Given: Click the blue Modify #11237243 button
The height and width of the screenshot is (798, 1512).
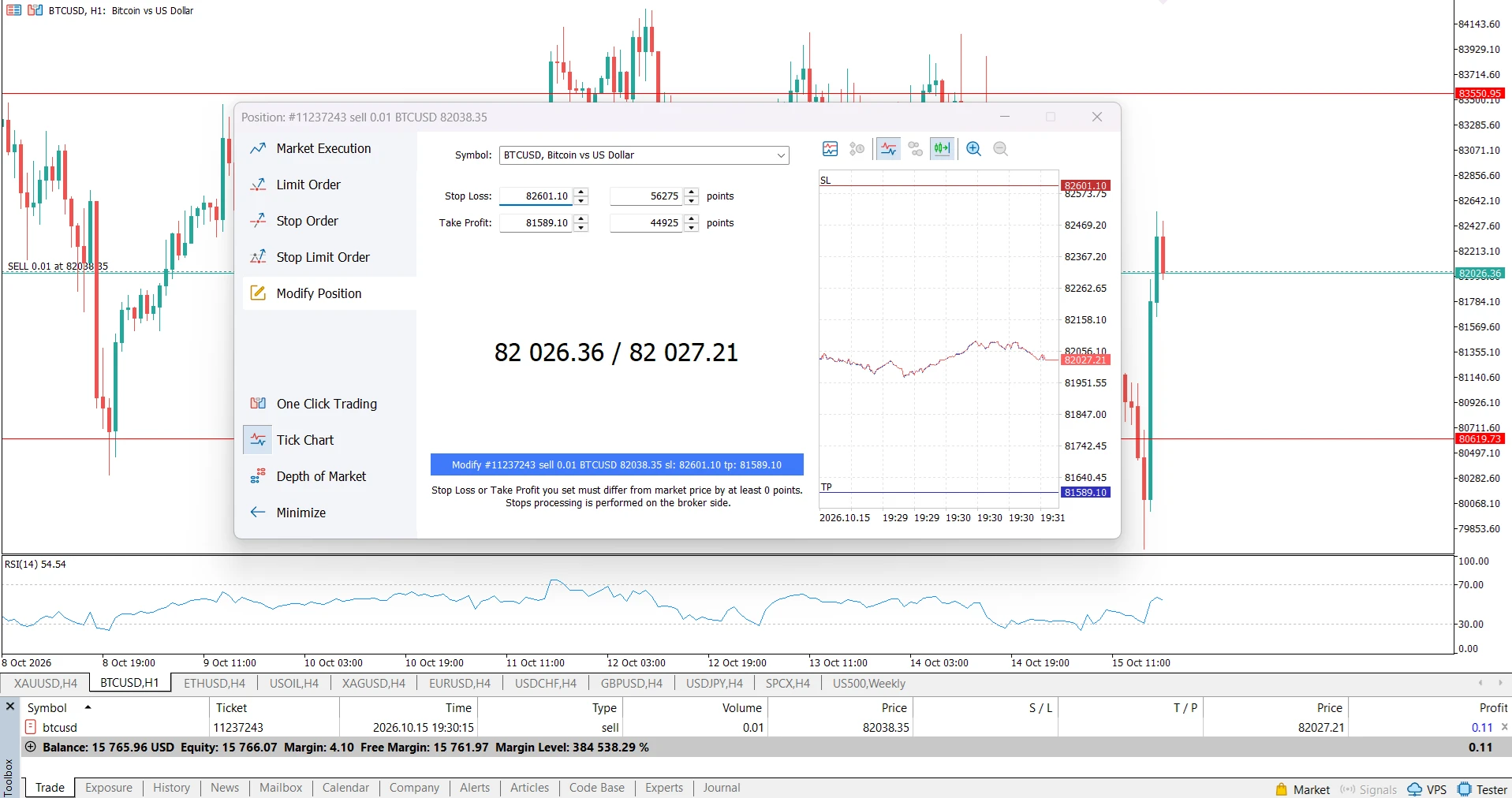Looking at the screenshot, I should [617, 464].
